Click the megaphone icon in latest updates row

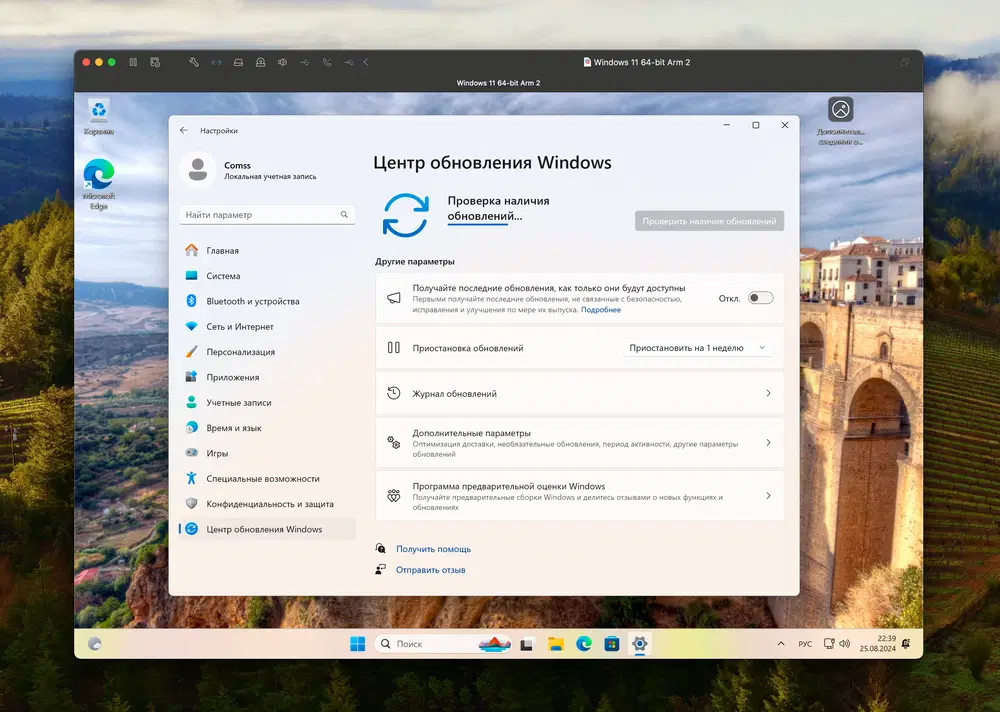pos(393,298)
